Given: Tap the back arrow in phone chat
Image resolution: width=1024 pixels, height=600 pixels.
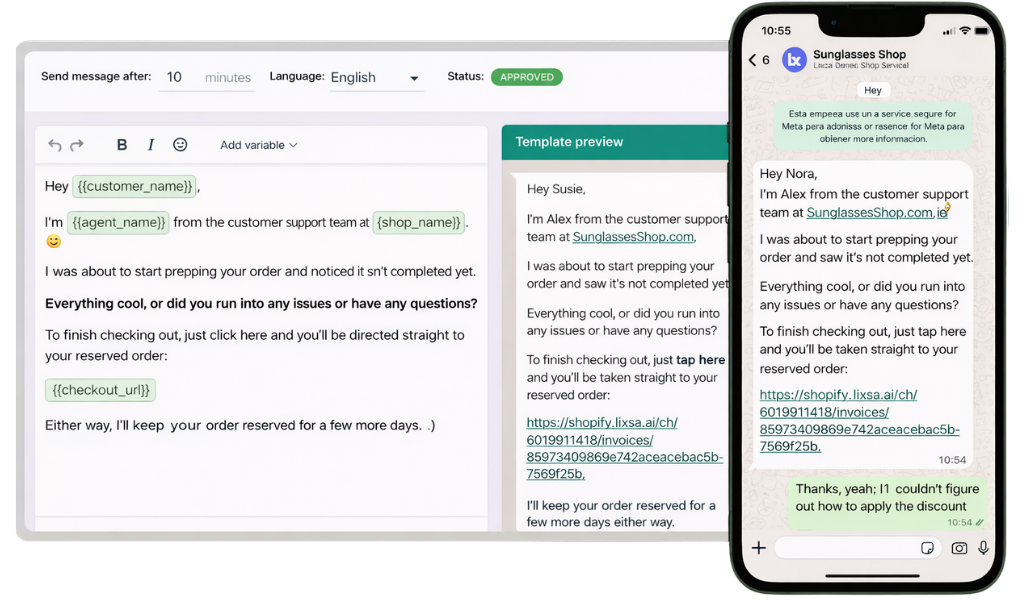Looking at the screenshot, I should [x=752, y=60].
